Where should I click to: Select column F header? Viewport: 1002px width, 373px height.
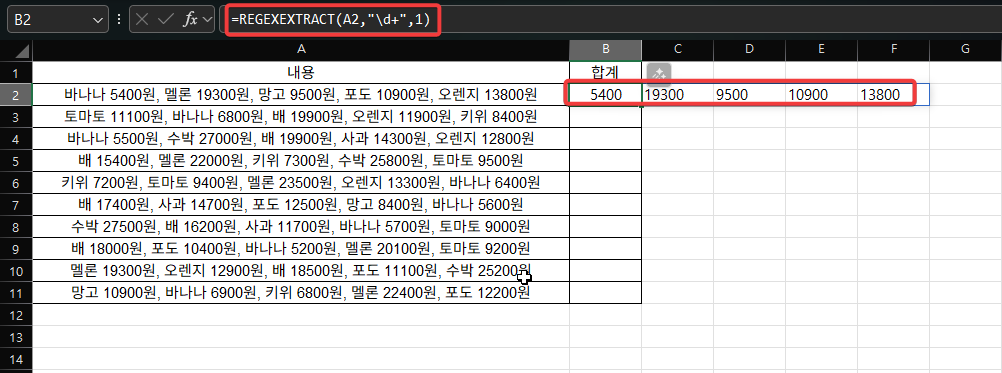(x=893, y=50)
